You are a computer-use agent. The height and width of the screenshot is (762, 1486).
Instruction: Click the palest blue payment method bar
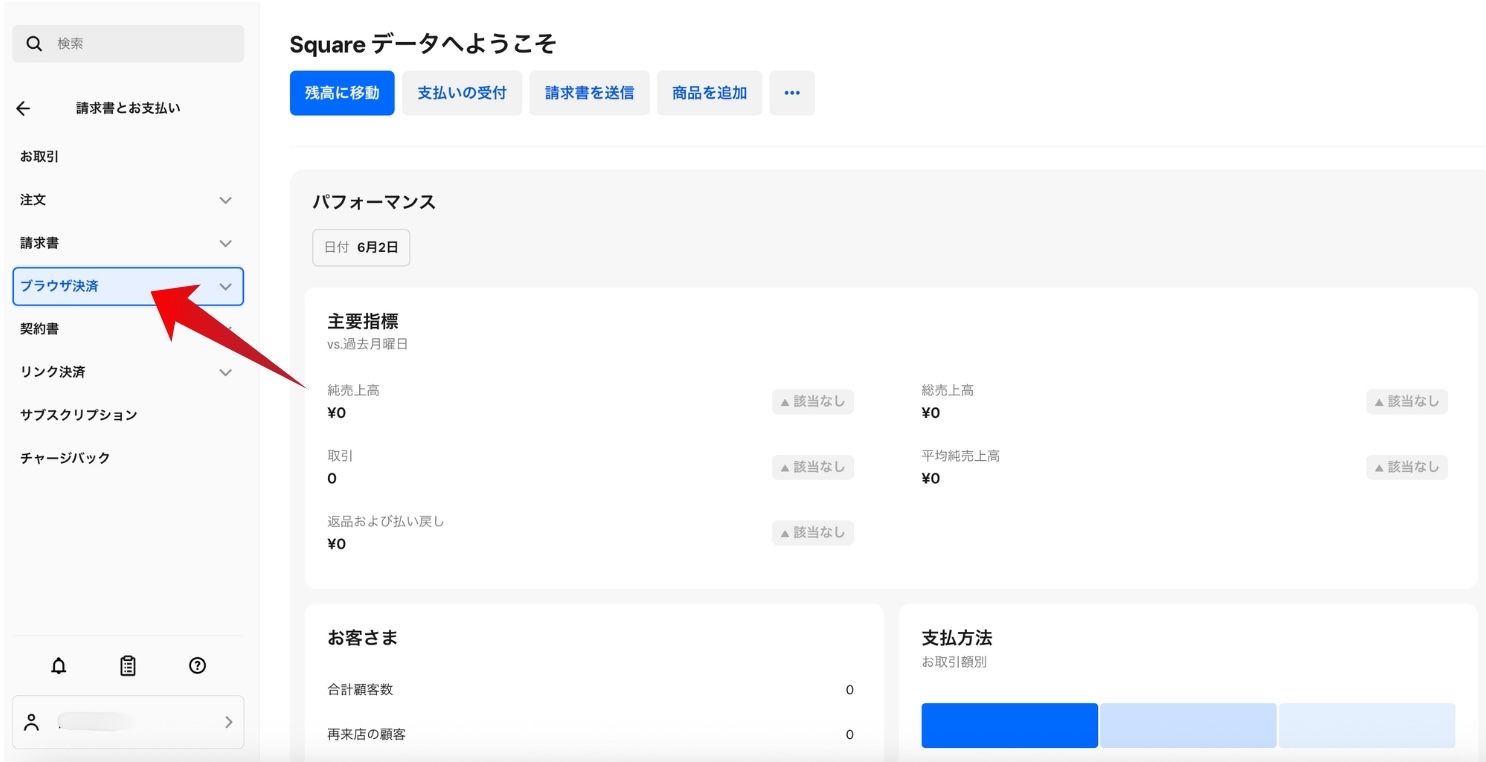(1367, 725)
